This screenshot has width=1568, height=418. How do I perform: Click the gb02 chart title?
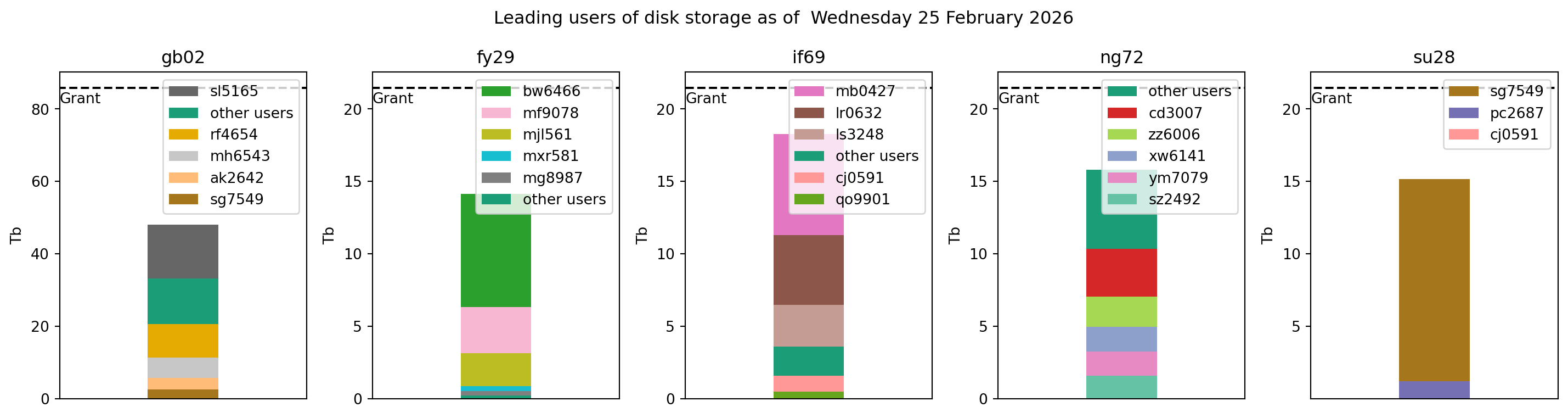click(x=183, y=57)
